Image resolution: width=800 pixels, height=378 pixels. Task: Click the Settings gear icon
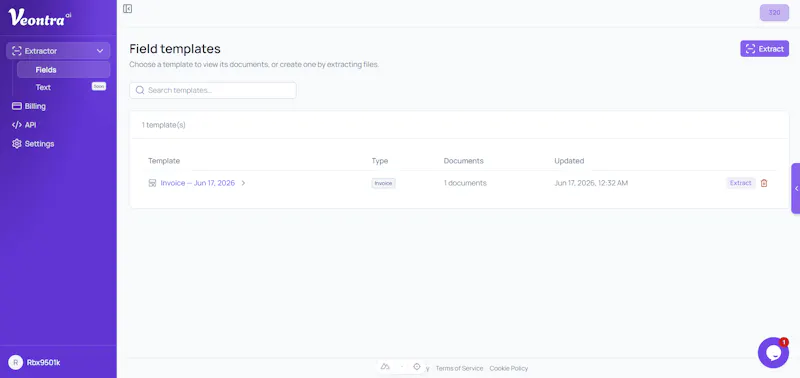click(16, 144)
